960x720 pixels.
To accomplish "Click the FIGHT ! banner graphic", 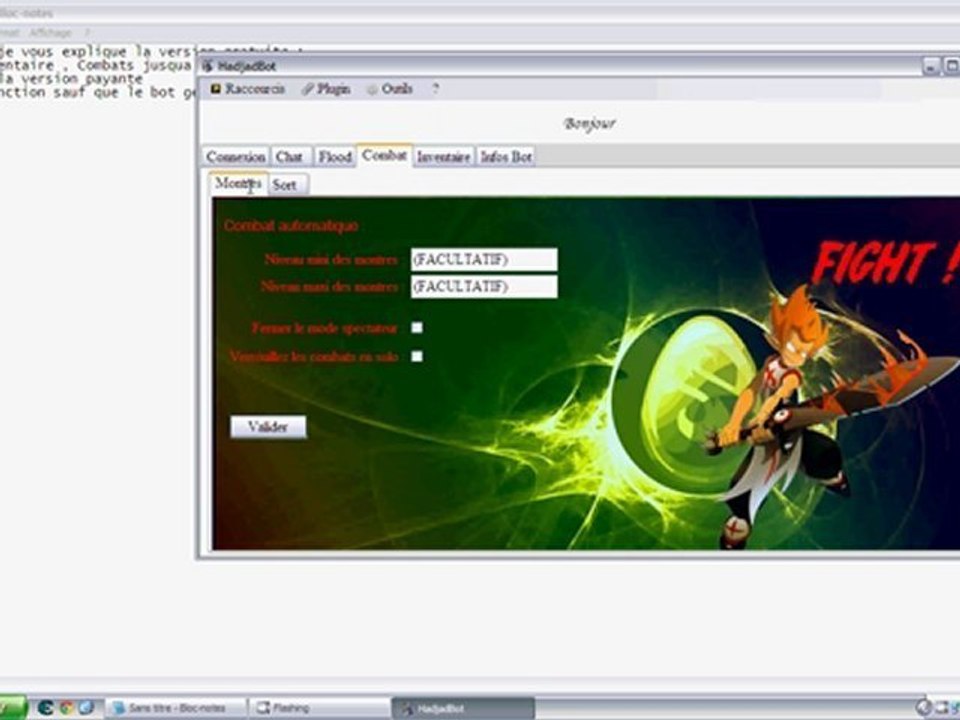I will (885, 263).
